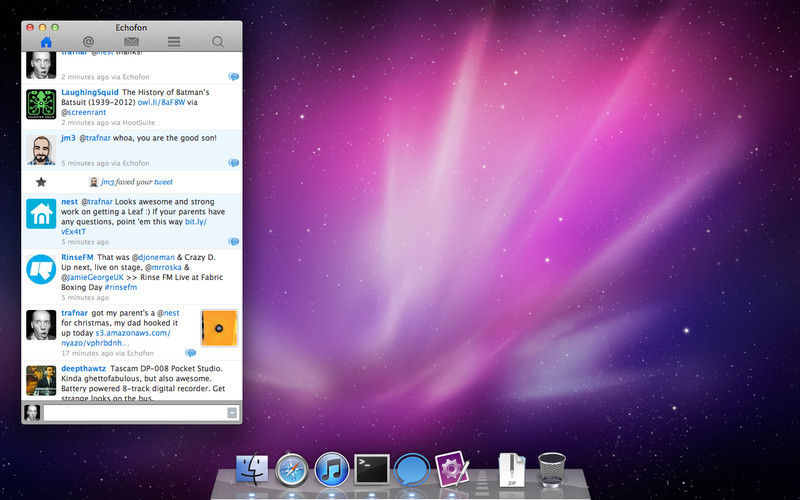
Task: Click the @nest mention in trafnar's tweet
Action: click(x=168, y=313)
